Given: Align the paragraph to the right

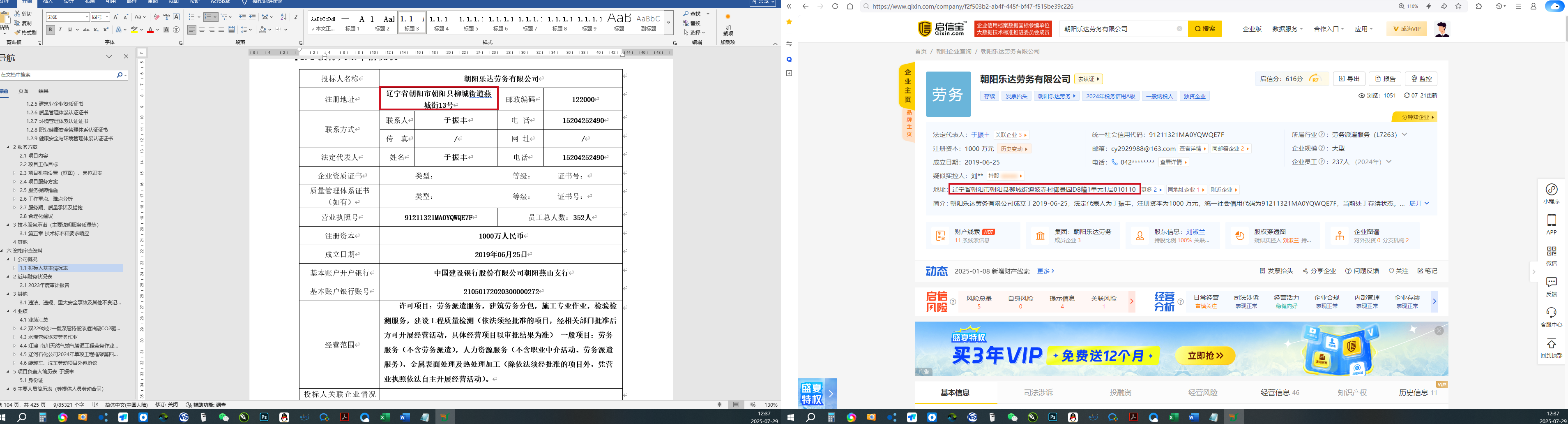Looking at the screenshot, I should click(211, 30).
